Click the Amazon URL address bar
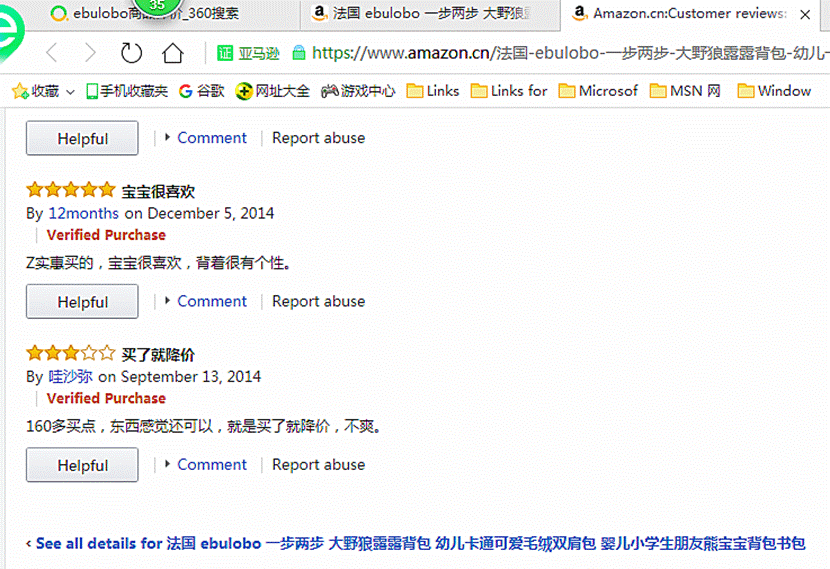 [x=560, y=53]
